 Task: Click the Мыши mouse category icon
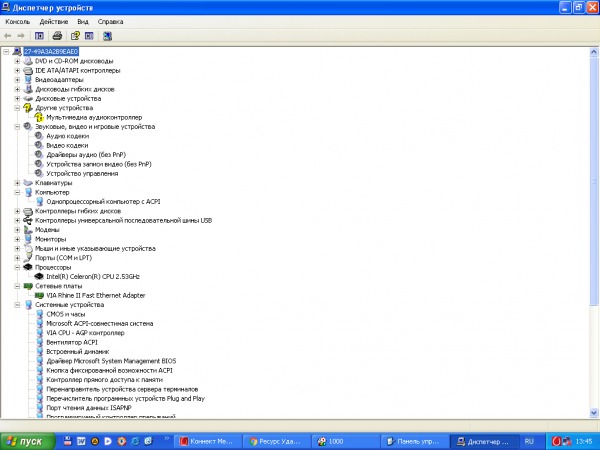pos(28,248)
